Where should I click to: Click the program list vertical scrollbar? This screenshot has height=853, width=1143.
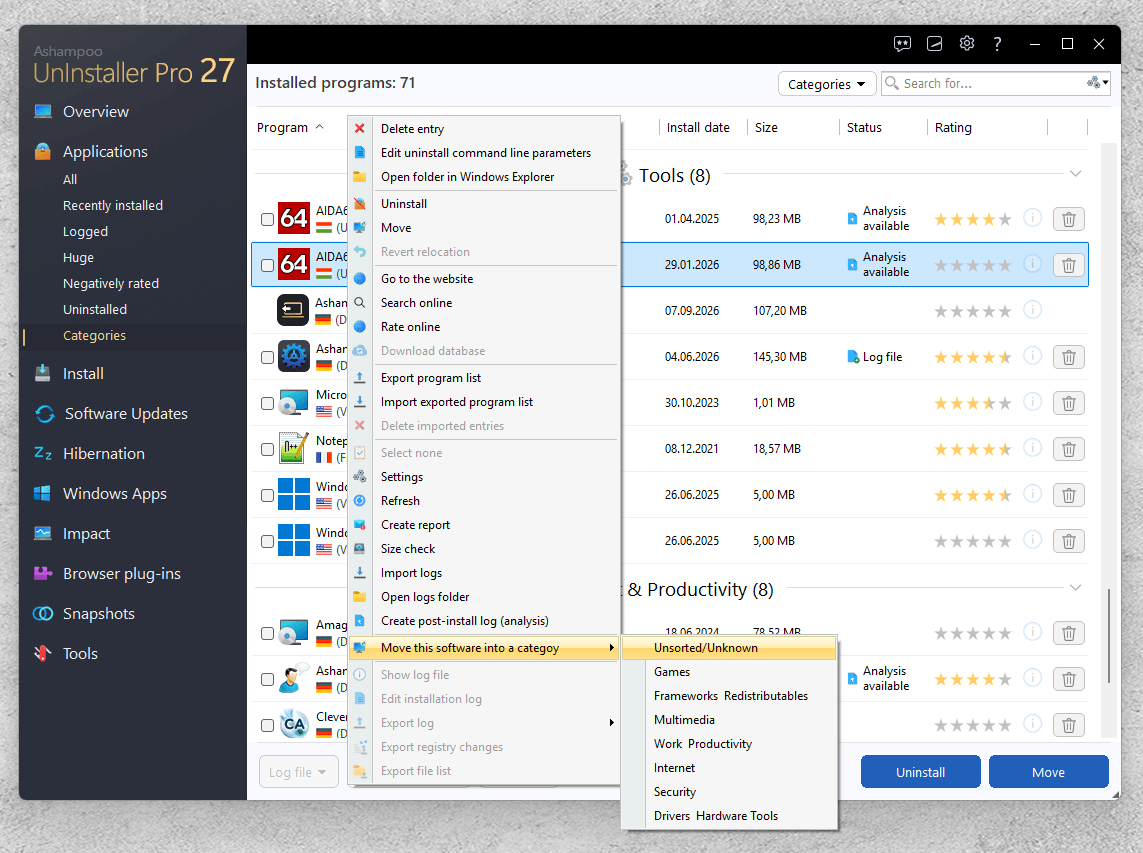coord(1109,636)
